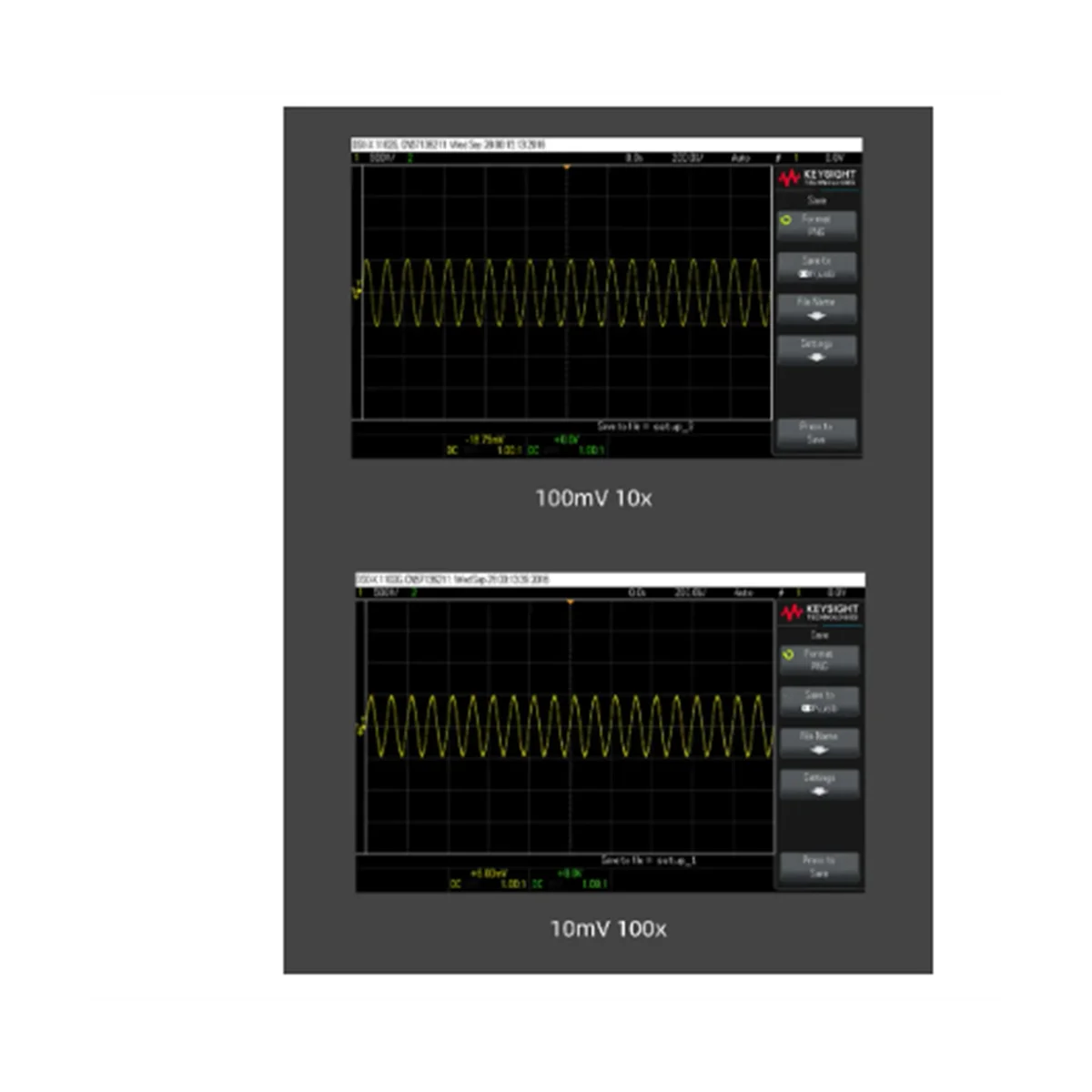This screenshot has height=1092, width=1092.
Task: Click the green rotary-knob icon on the bottom scope's Format softkey
Action: pyautogui.click(x=789, y=654)
